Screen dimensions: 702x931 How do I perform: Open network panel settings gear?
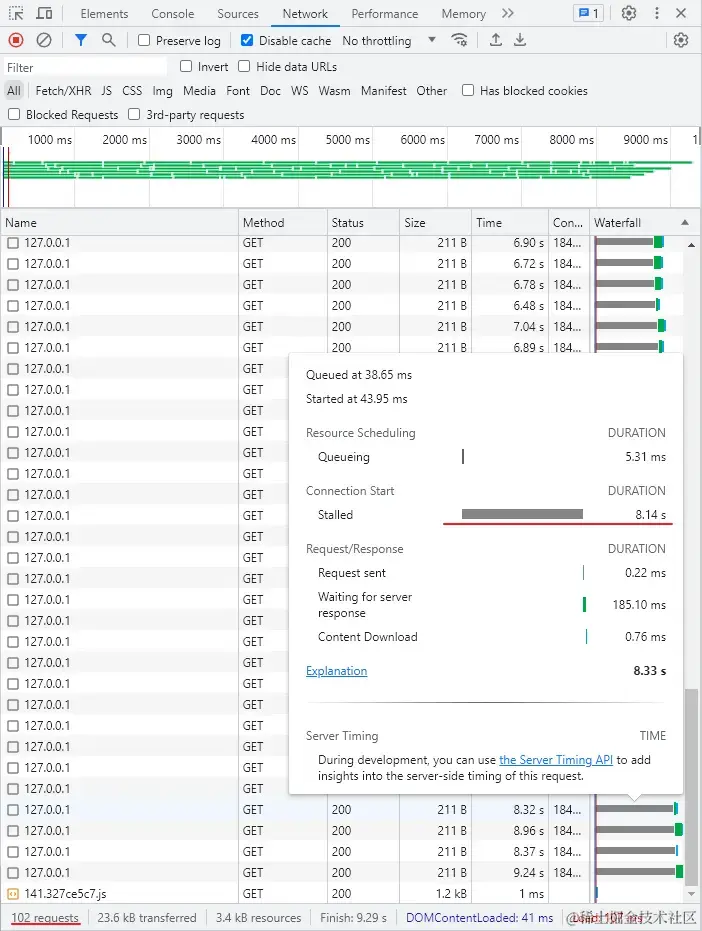click(681, 40)
